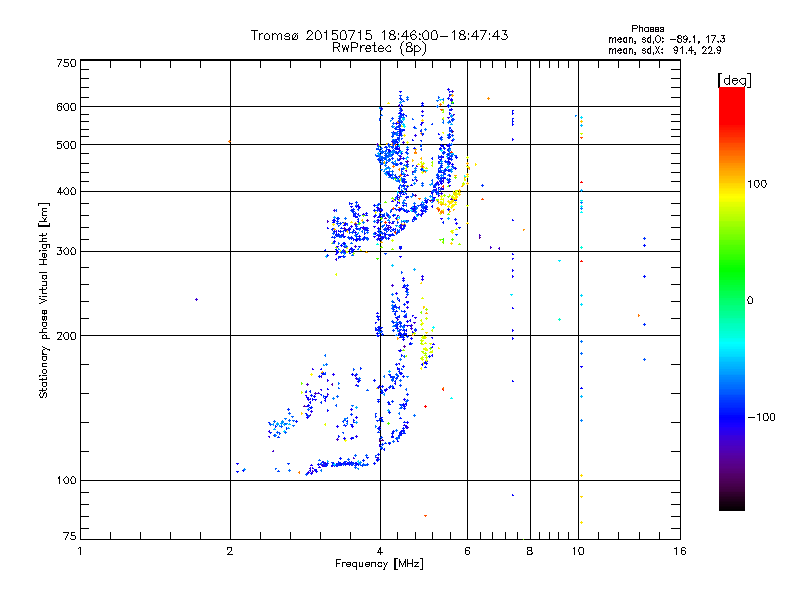Click the colorbar tick label "0"
Screen dimensions: 800x600
click(750, 301)
